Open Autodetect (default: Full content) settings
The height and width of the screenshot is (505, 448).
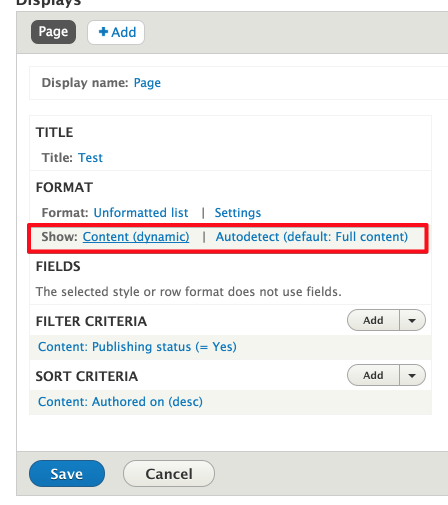click(312, 237)
